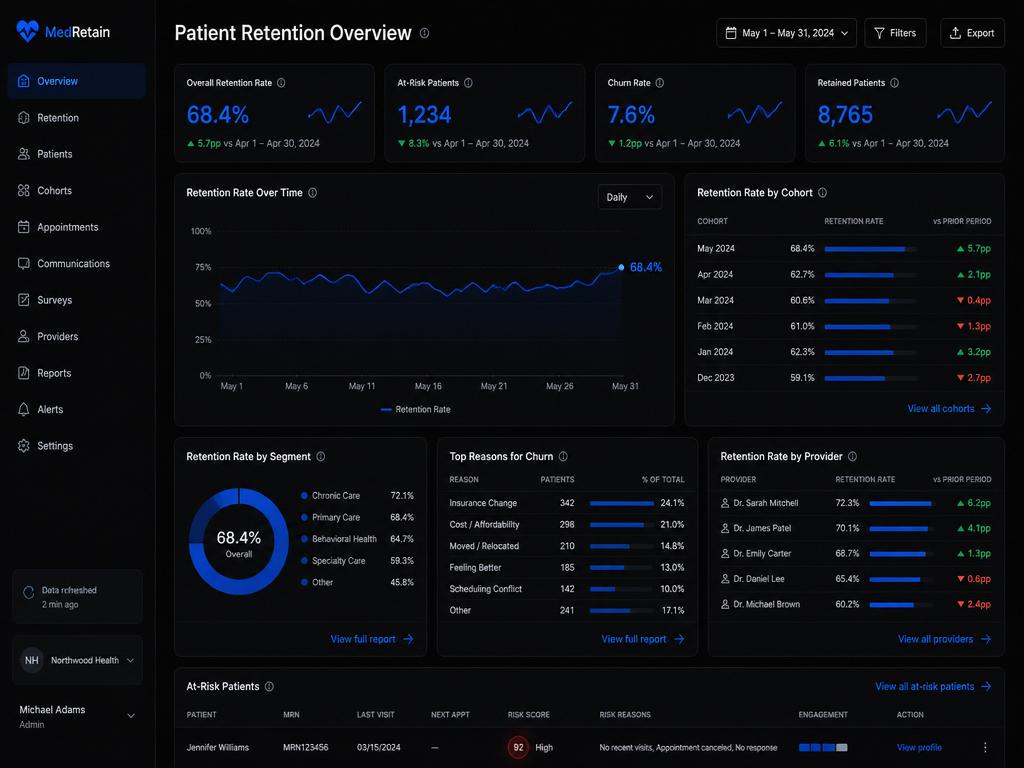Click the Overall Retention Rate sparkline
The image size is (1024, 768).
point(334,113)
